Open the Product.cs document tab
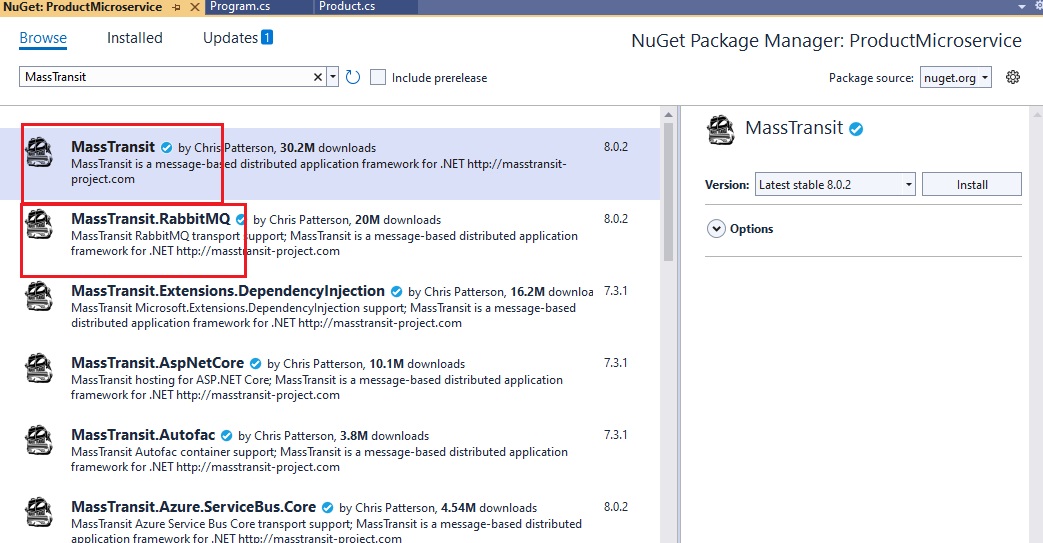Screen dimensions: 1043x543 [347, 7]
